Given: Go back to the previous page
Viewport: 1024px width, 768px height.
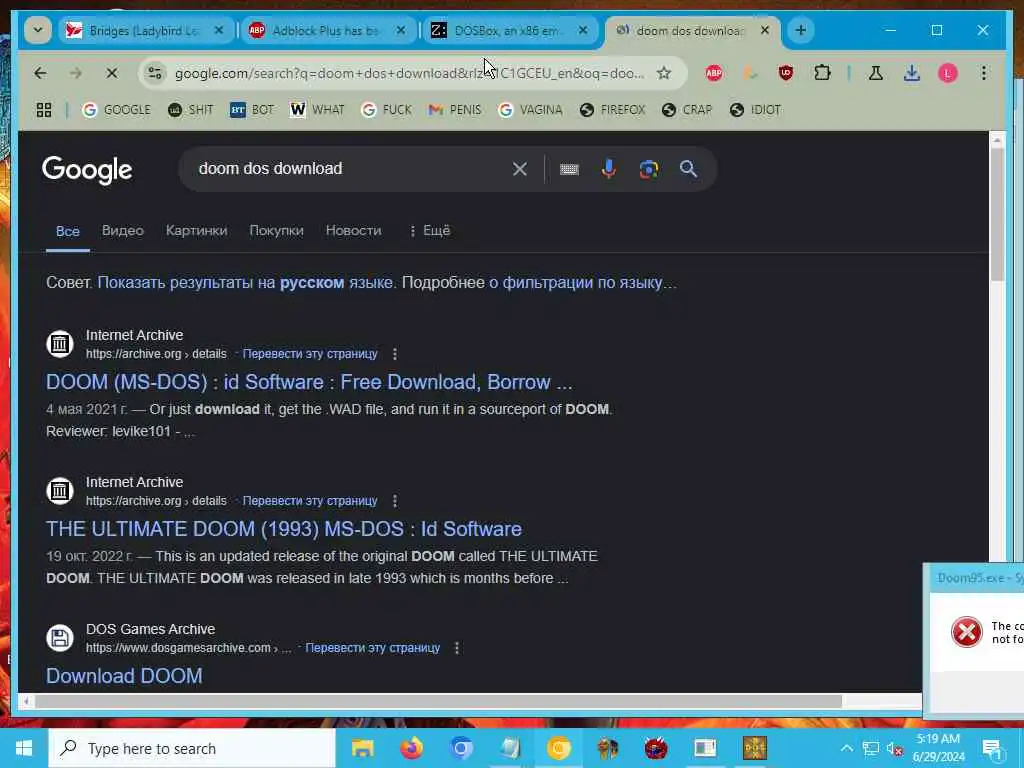Looking at the screenshot, I should click(x=40, y=73).
